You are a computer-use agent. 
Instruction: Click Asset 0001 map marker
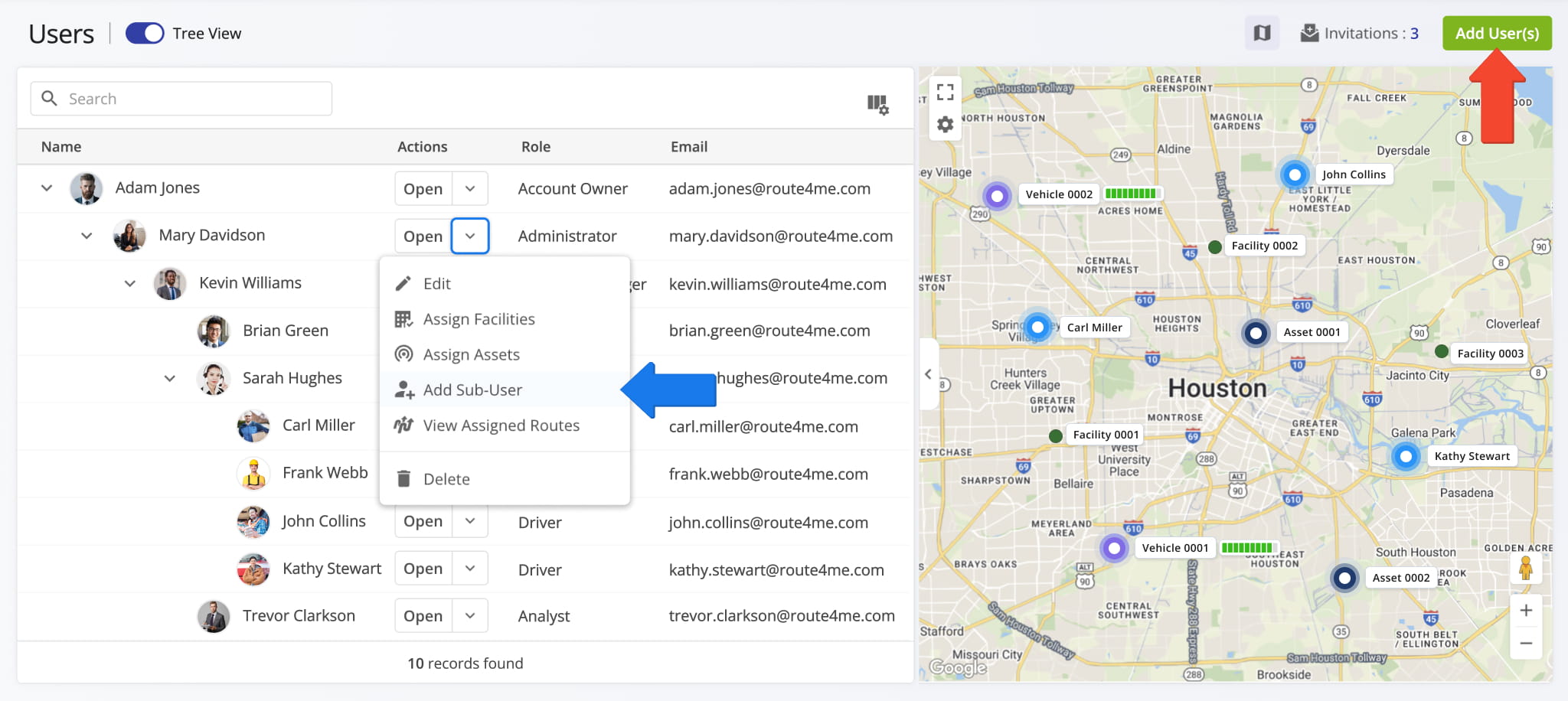coord(1256,333)
